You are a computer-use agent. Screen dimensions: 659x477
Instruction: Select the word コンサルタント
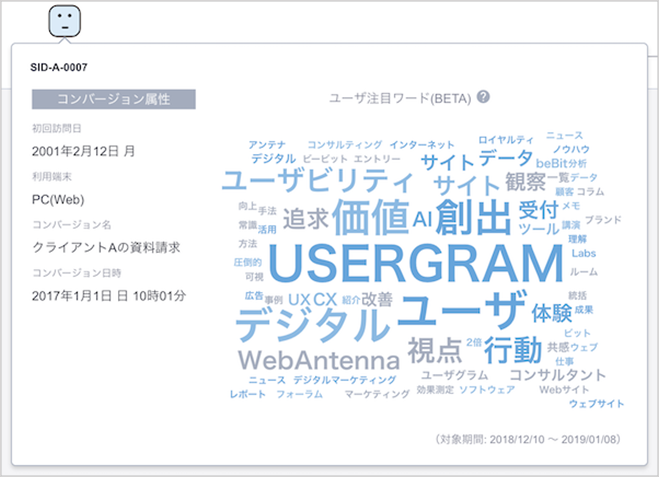click(558, 374)
